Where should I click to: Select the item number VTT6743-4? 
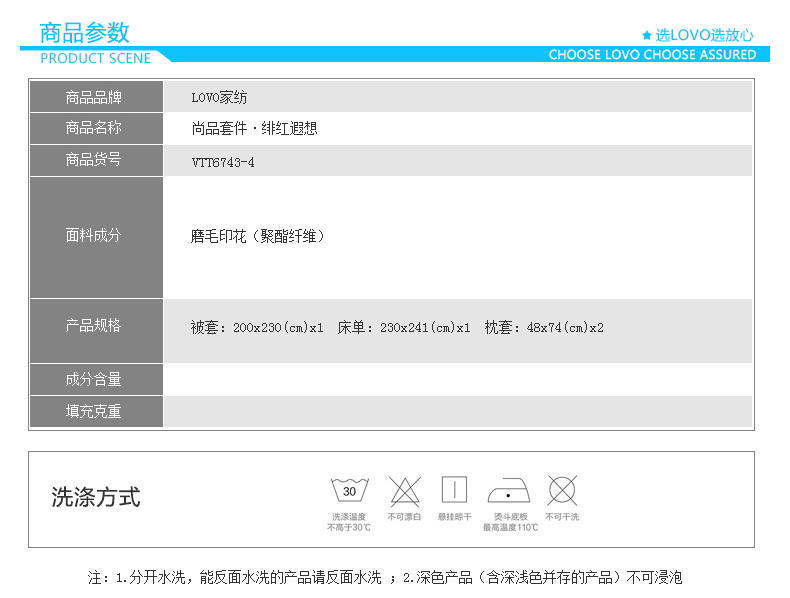pyautogui.click(x=223, y=162)
